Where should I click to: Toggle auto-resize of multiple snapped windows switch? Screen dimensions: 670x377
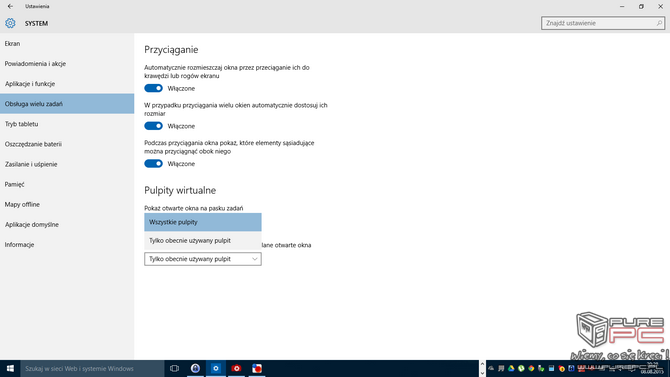pos(153,126)
